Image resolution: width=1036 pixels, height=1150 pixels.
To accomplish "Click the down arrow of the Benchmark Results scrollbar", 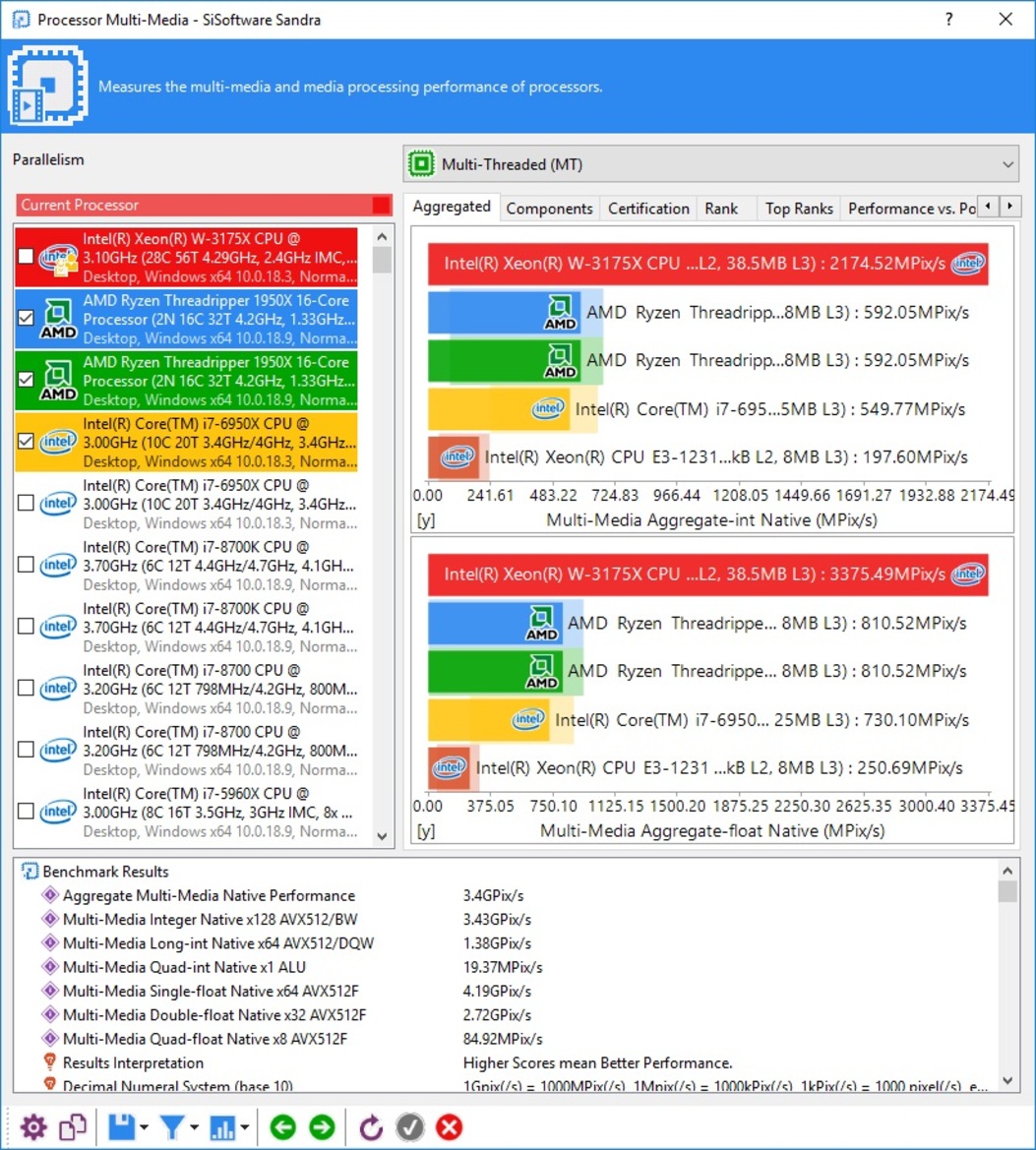I will coord(1007,1080).
